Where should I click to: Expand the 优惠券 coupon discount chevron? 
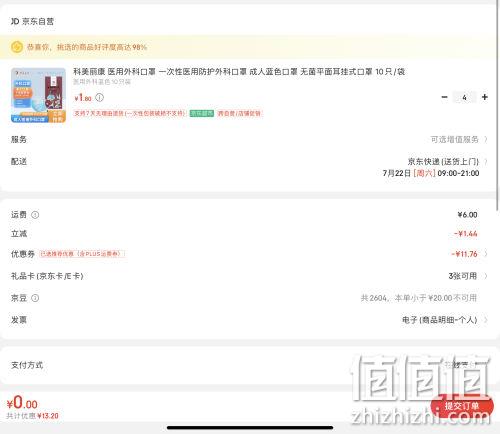pyautogui.click(x=486, y=254)
